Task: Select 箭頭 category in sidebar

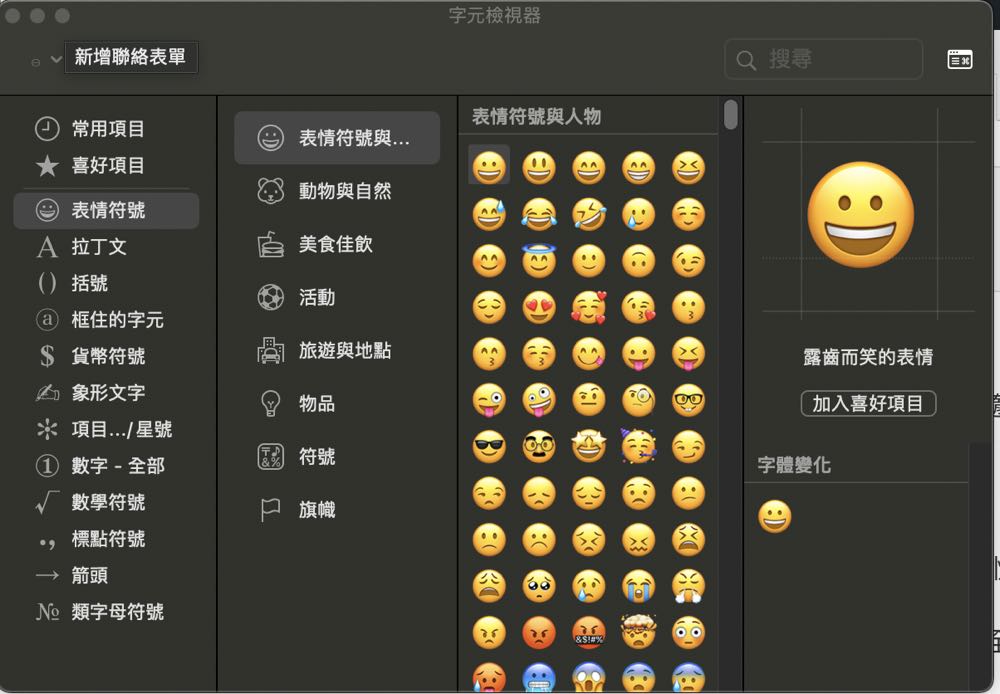Action: click(106, 575)
